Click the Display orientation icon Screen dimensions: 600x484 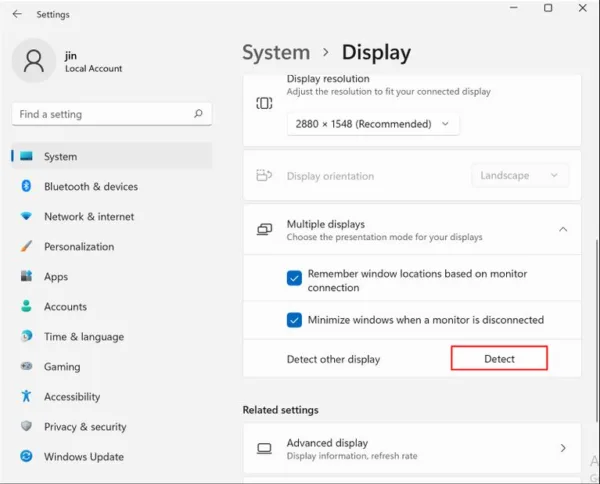[x=264, y=176]
